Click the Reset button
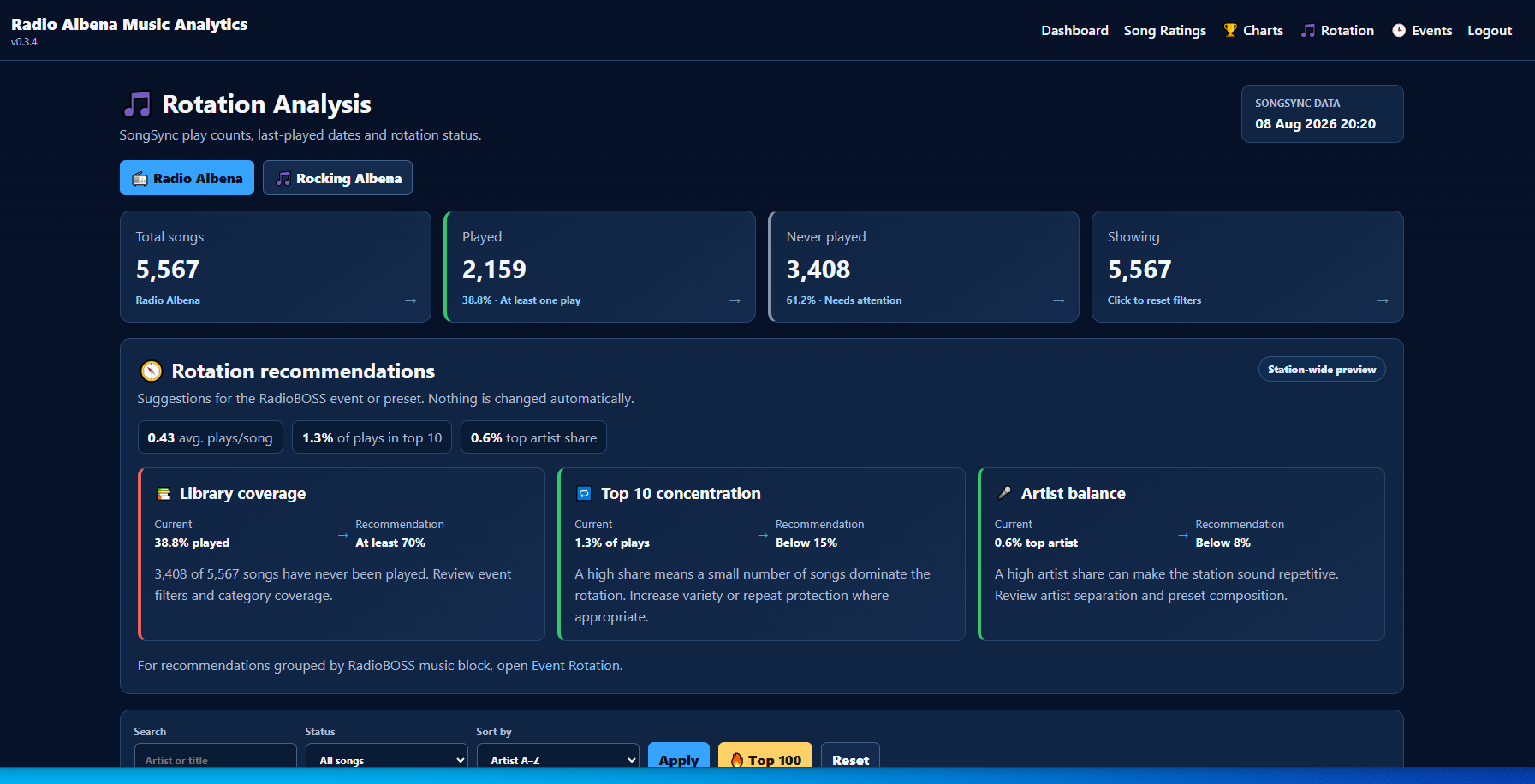Image resolution: width=1535 pixels, height=784 pixels. 850,757
